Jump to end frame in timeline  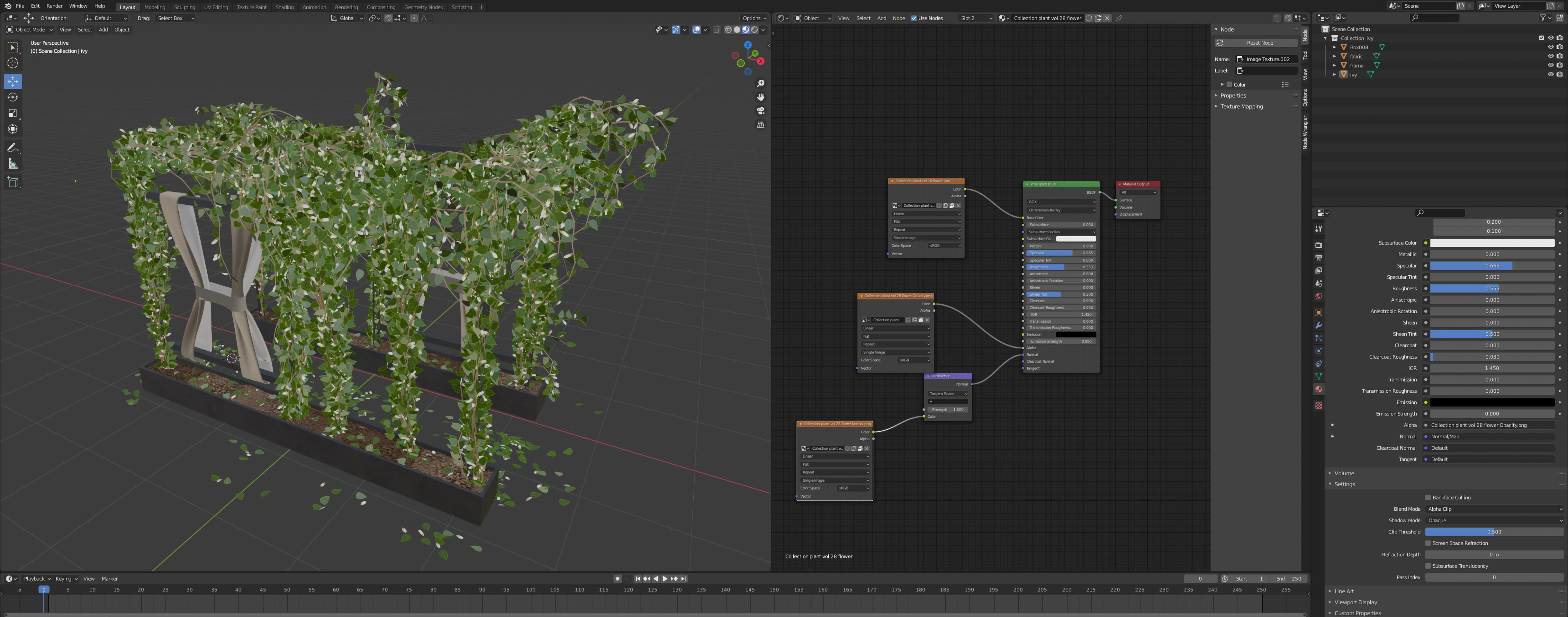click(684, 579)
